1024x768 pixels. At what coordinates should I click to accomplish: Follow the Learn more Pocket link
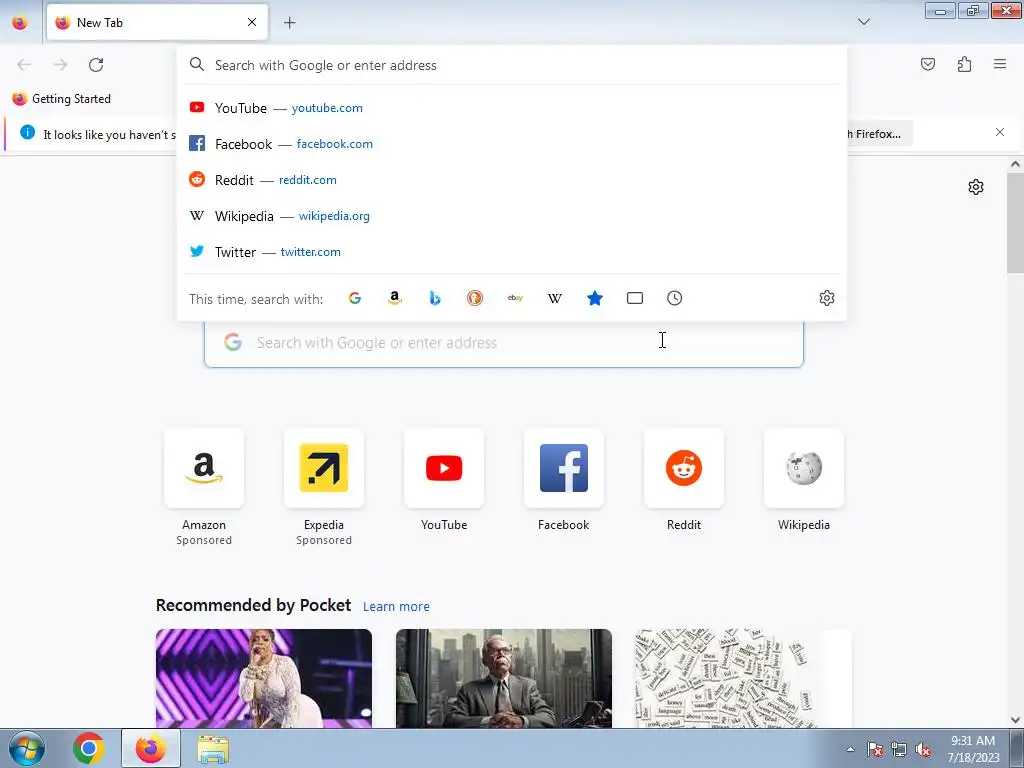[396, 607]
